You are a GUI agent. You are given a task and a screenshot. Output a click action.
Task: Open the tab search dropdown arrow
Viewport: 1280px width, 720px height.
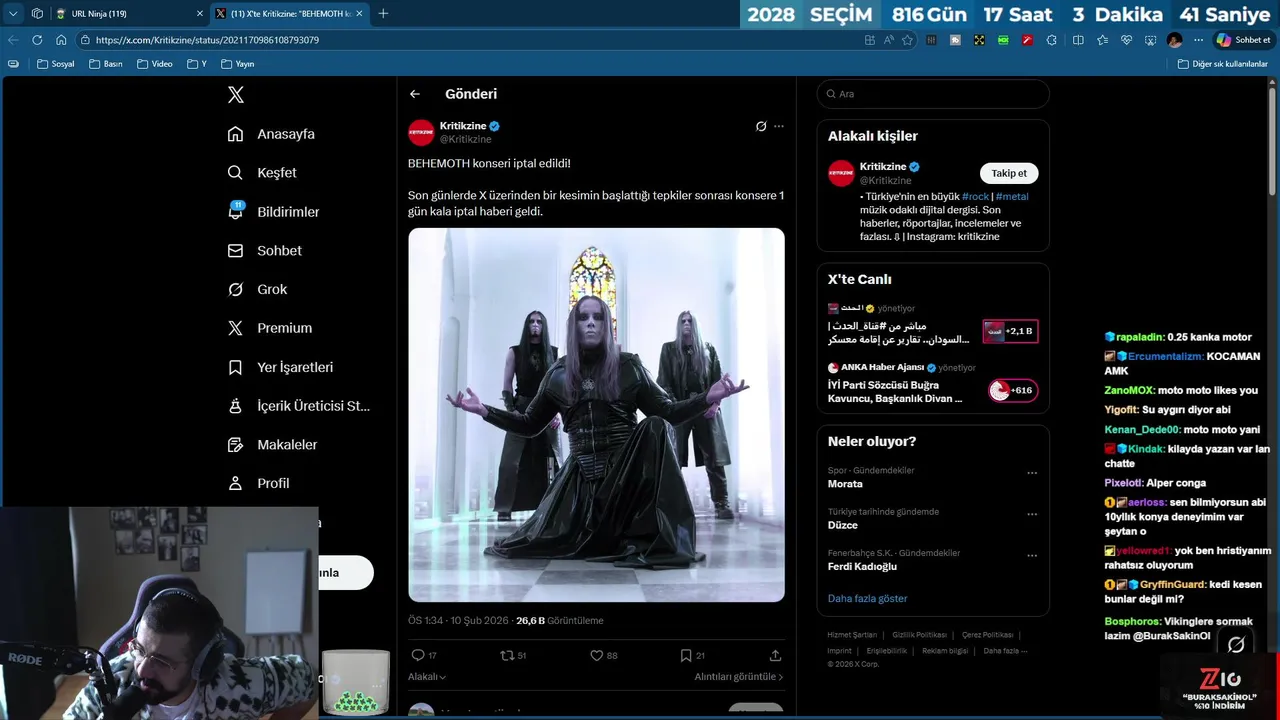(x=13, y=14)
